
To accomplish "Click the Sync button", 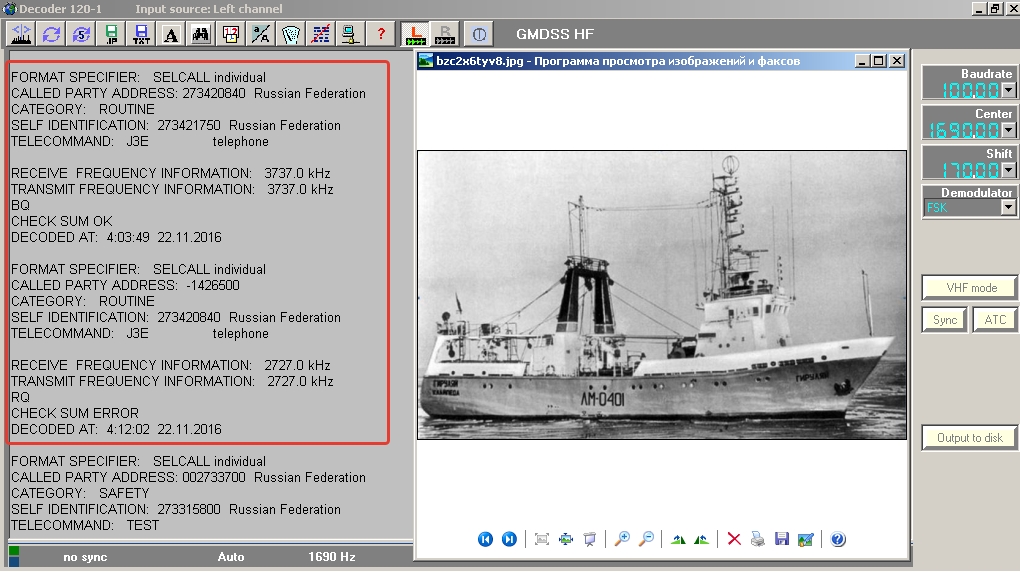I will pos(944,320).
